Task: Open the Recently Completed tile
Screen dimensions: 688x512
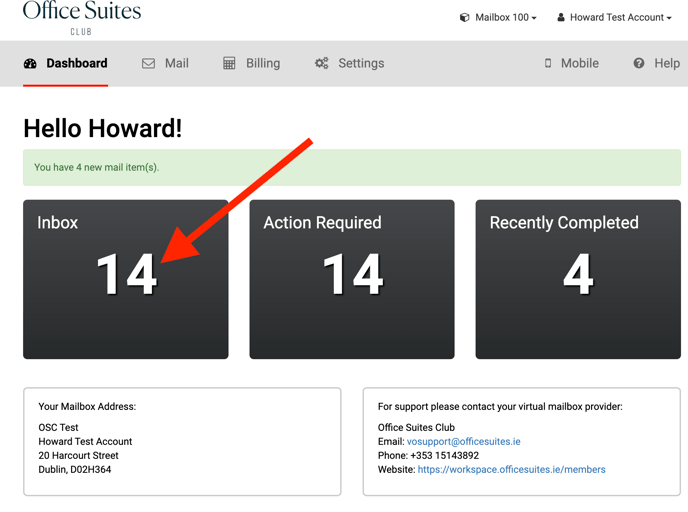Action: click(578, 279)
